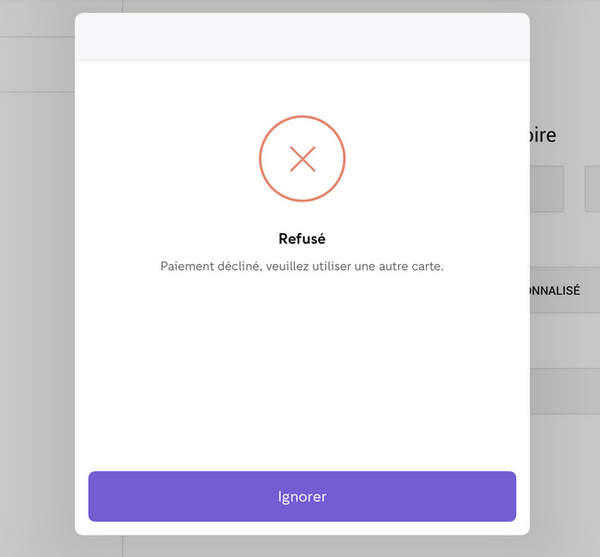Click the empty white area above Ignorer

point(302,380)
